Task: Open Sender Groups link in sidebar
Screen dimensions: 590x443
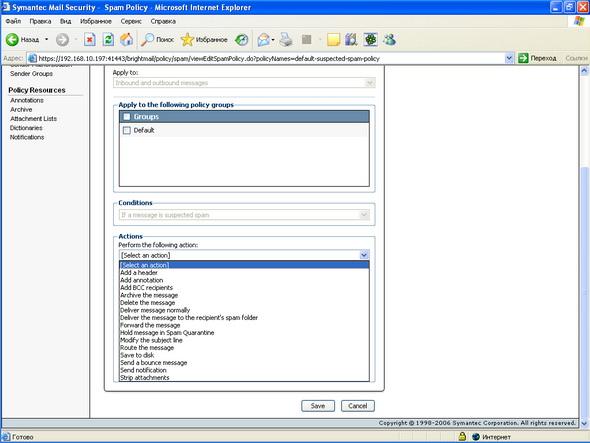Action: tap(31, 74)
